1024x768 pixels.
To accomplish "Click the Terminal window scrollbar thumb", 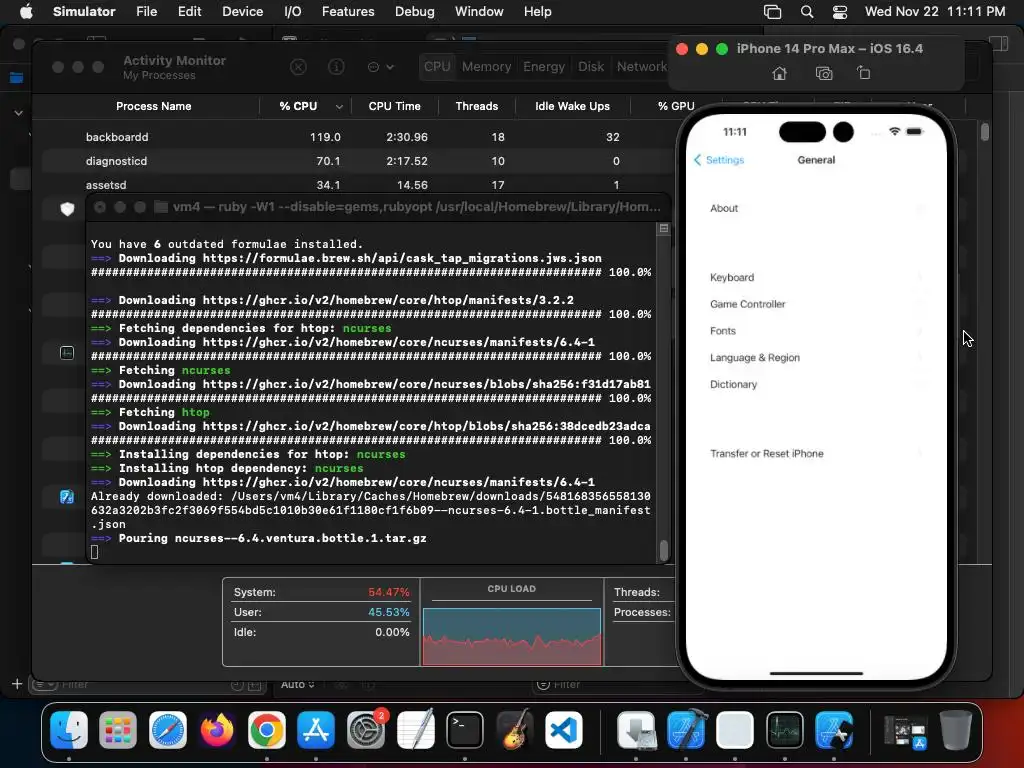I will pos(664,550).
